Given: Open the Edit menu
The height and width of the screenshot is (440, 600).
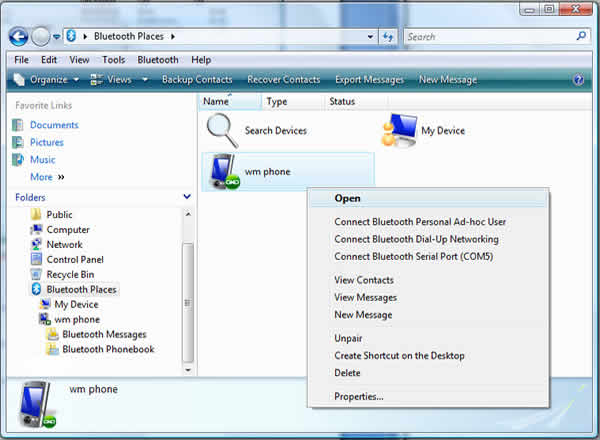Looking at the screenshot, I should (x=49, y=60).
